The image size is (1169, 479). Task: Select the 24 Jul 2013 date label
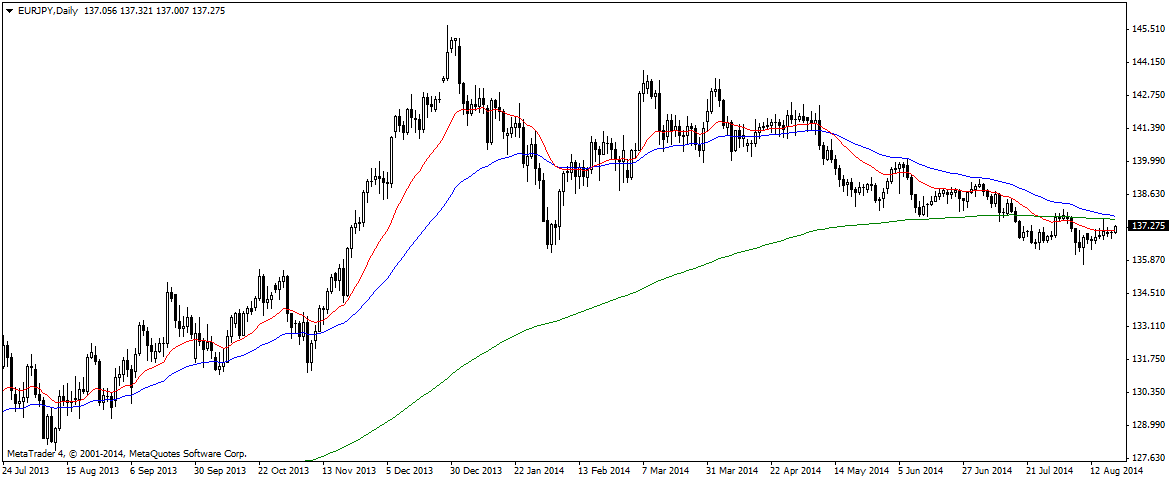pyautogui.click(x=25, y=469)
